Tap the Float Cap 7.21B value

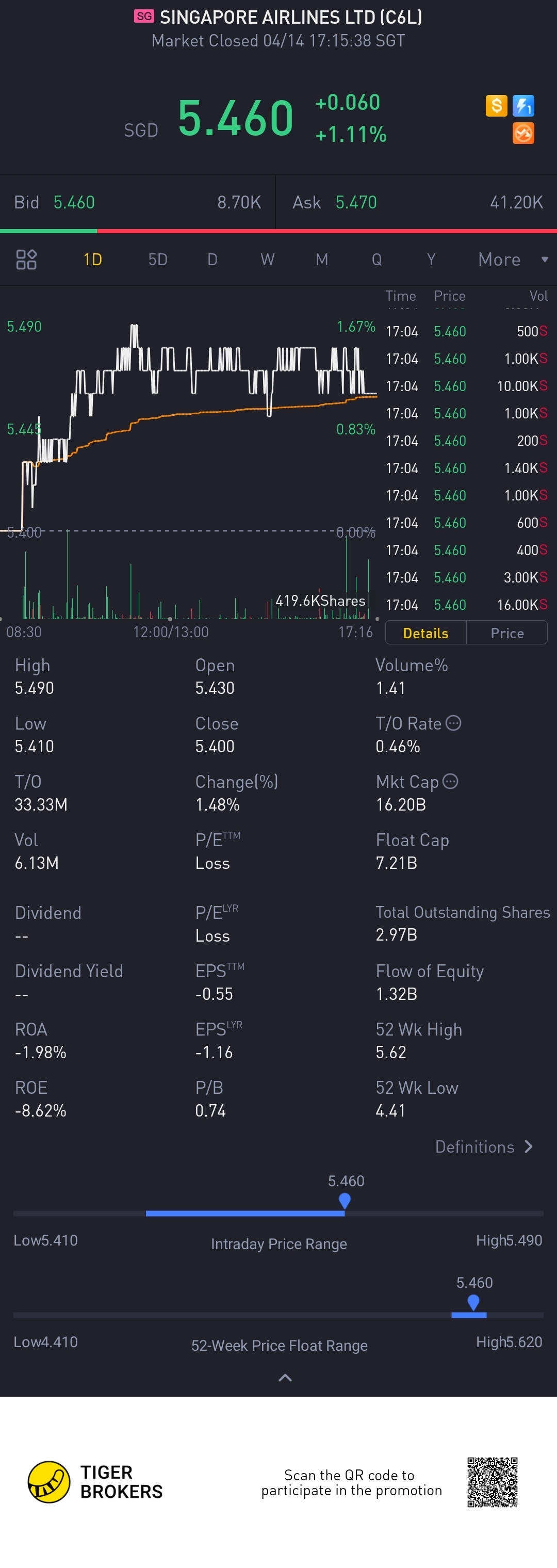pos(396,863)
